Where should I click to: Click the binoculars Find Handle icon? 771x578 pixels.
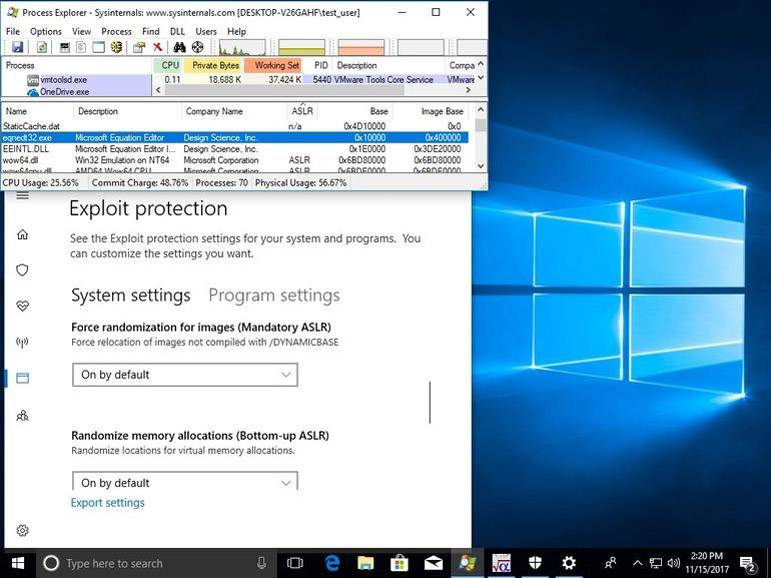(x=179, y=47)
